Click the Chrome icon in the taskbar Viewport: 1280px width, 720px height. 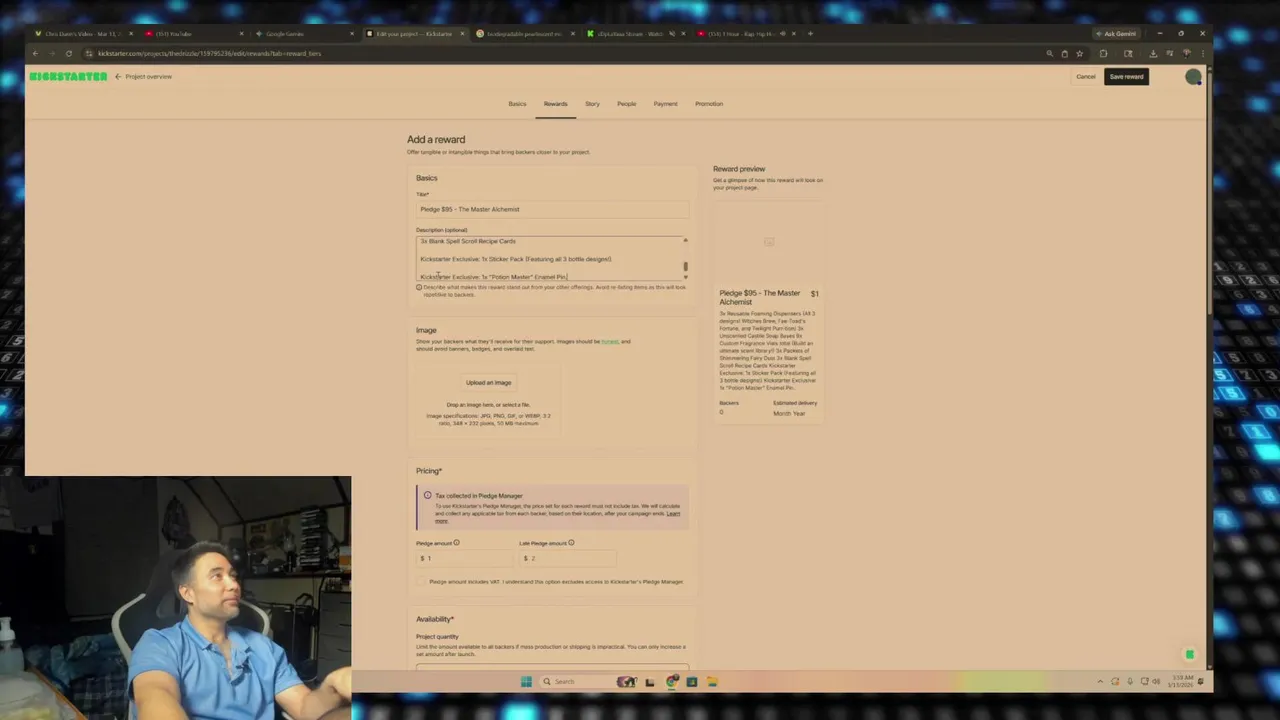pos(672,682)
